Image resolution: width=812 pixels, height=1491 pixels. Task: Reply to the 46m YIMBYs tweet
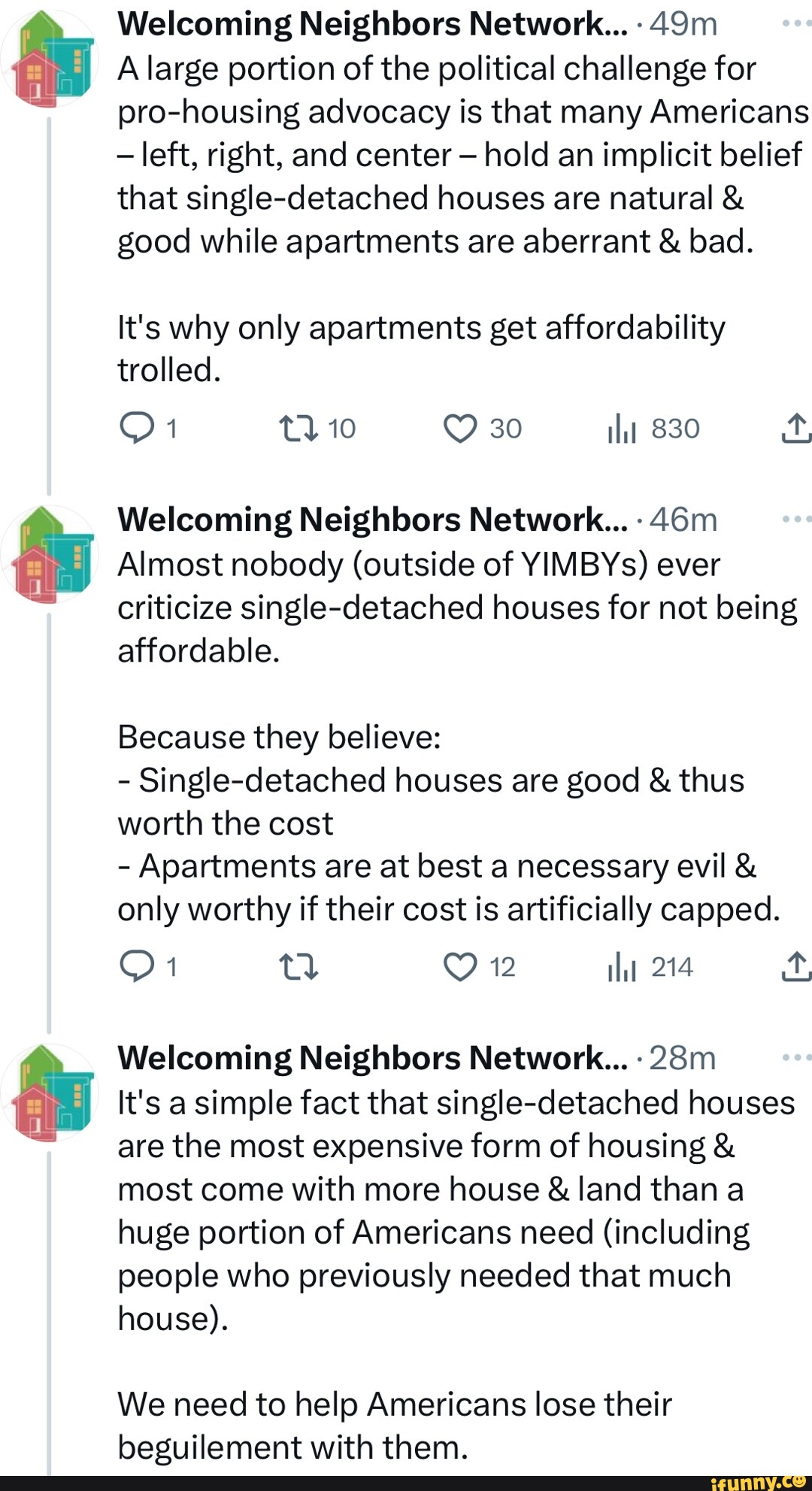(x=137, y=967)
